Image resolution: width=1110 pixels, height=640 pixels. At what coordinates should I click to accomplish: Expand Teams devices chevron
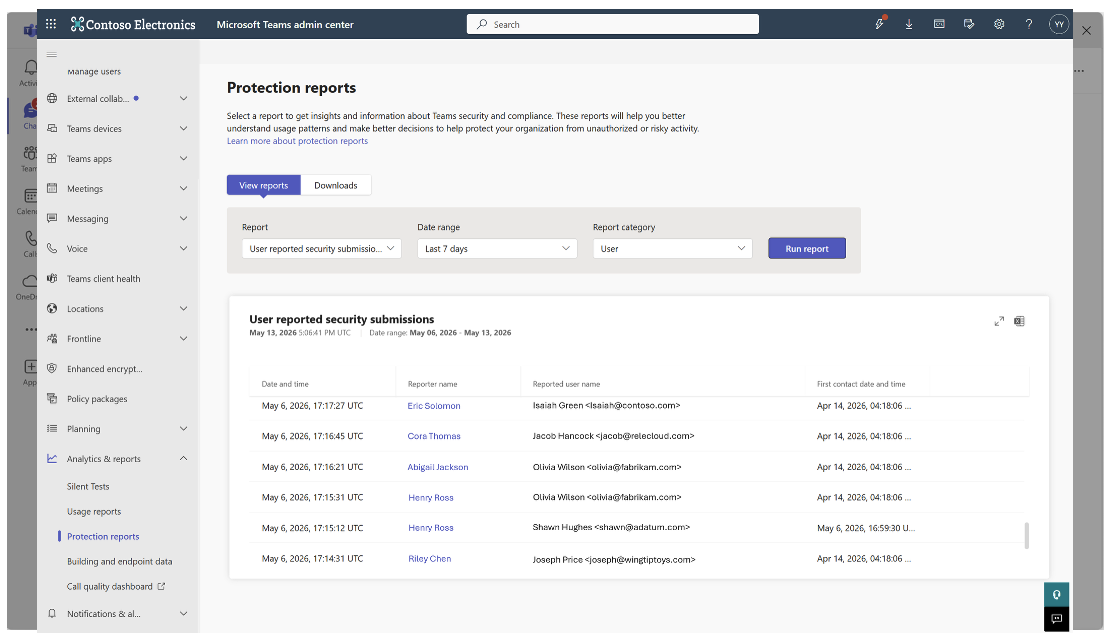(x=183, y=128)
